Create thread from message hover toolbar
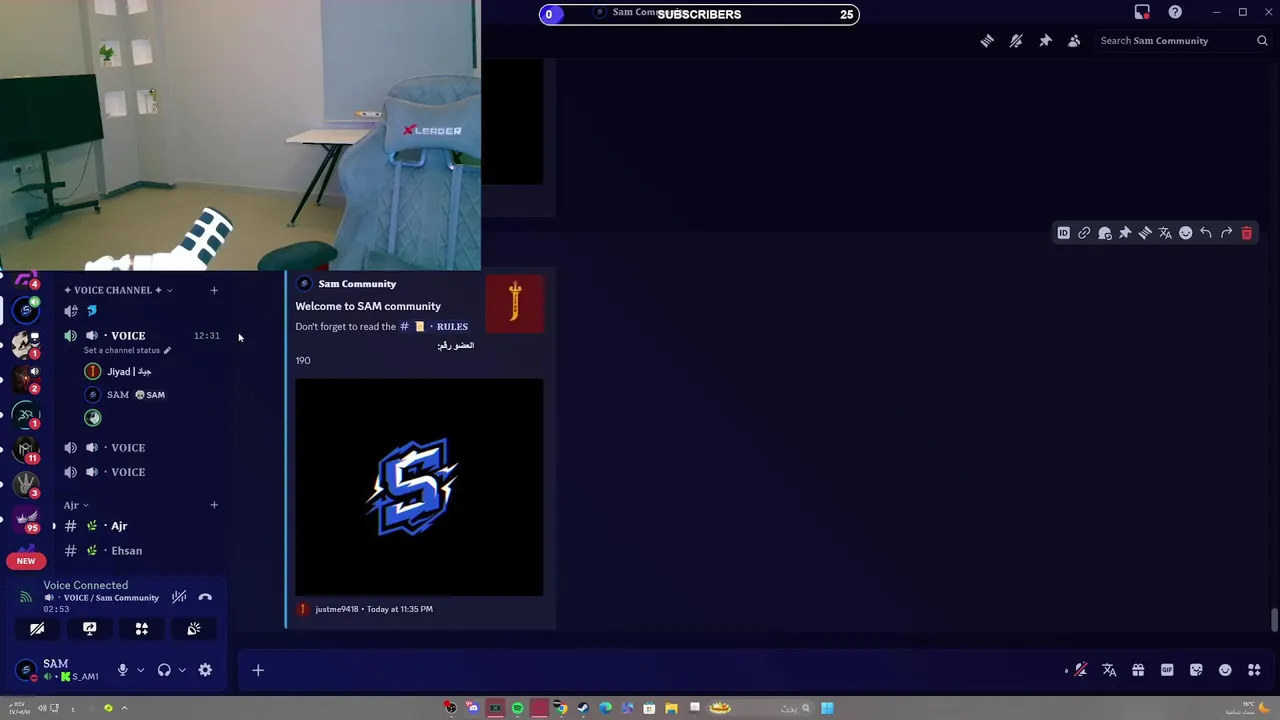Image resolution: width=1280 pixels, height=720 pixels. pyautogui.click(x=1145, y=233)
